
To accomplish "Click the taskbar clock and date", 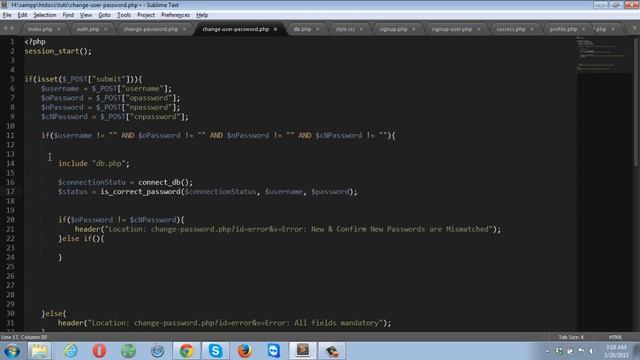I will [616, 351].
